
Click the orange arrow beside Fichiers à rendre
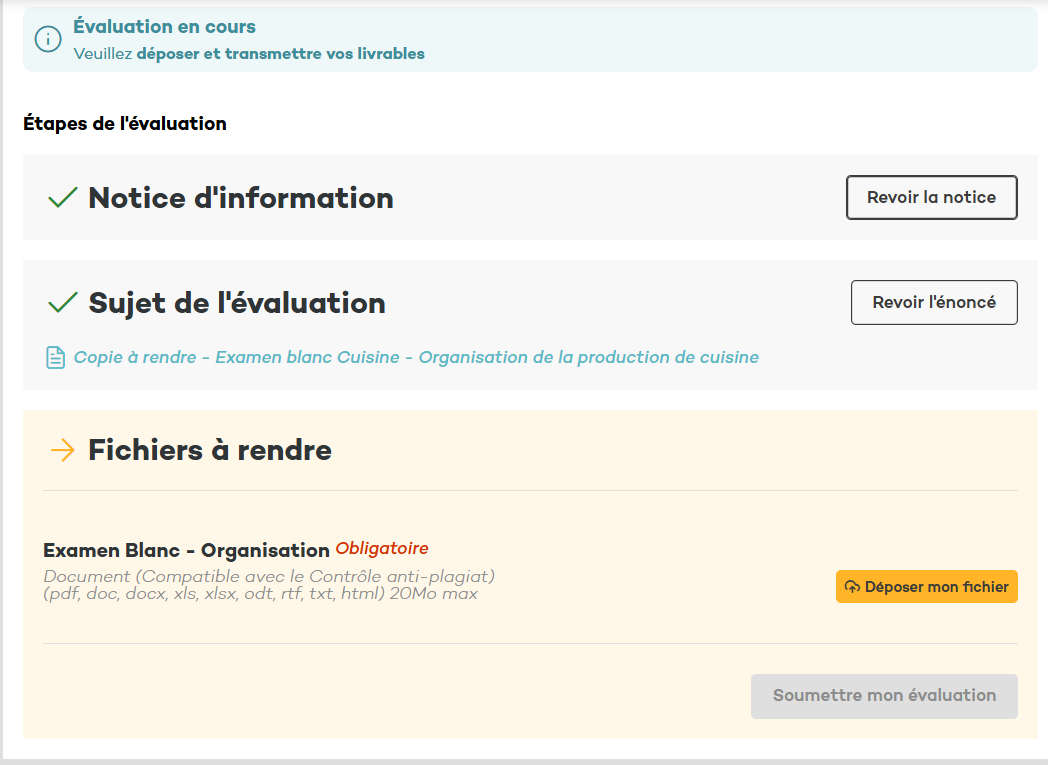coord(63,451)
